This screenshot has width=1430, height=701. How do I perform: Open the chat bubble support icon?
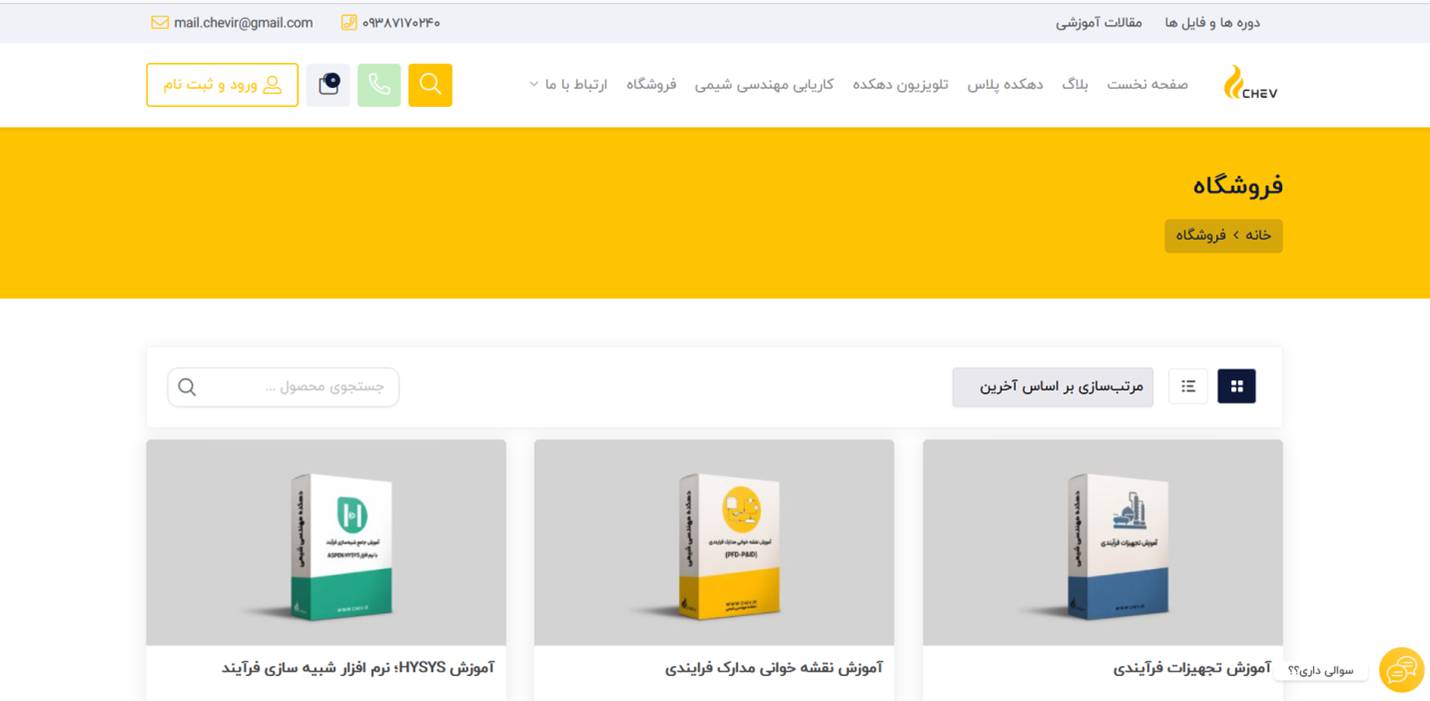click(x=1401, y=670)
